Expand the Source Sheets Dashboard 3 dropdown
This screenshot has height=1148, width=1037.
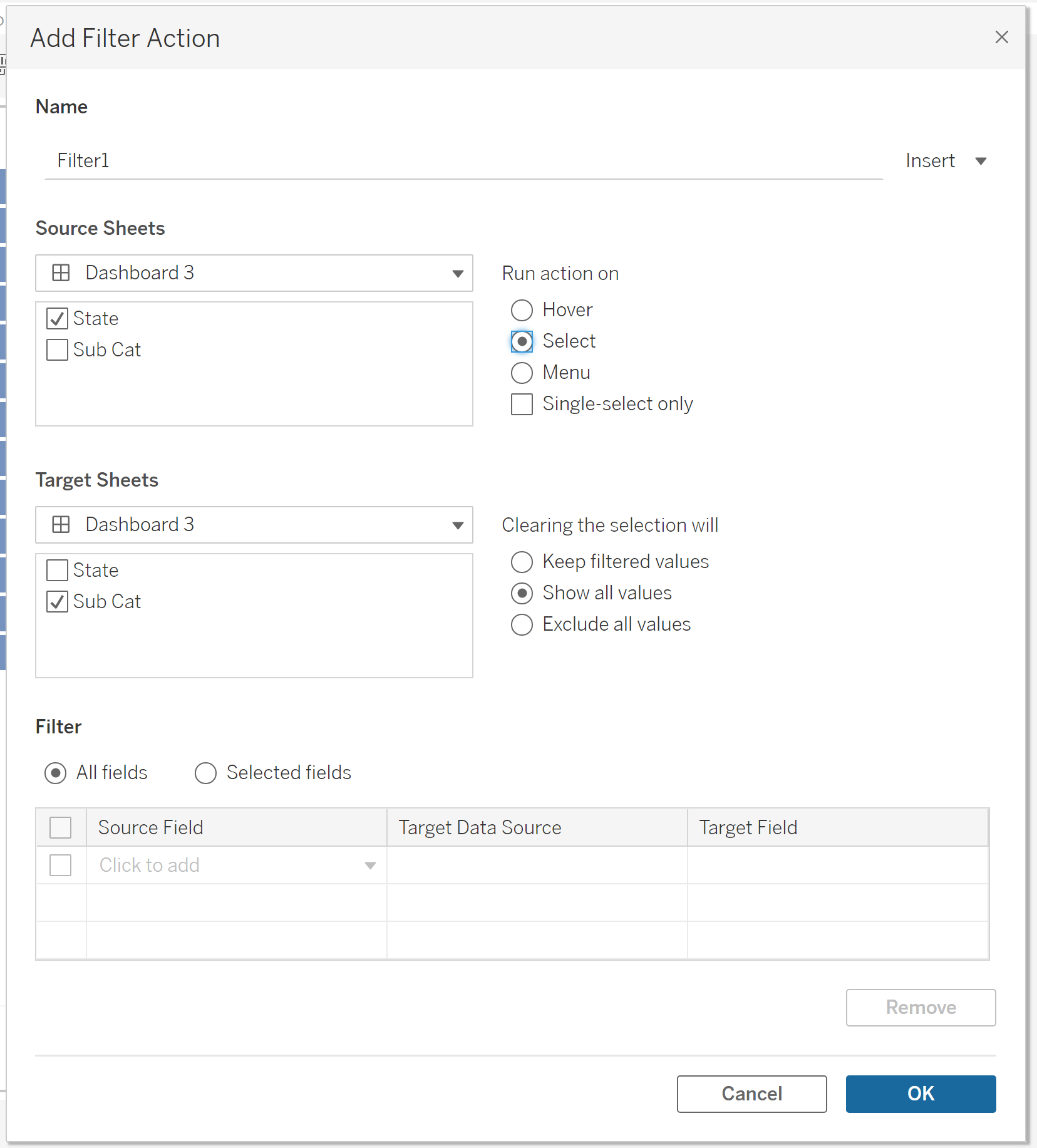pyautogui.click(x=458, y=274)
